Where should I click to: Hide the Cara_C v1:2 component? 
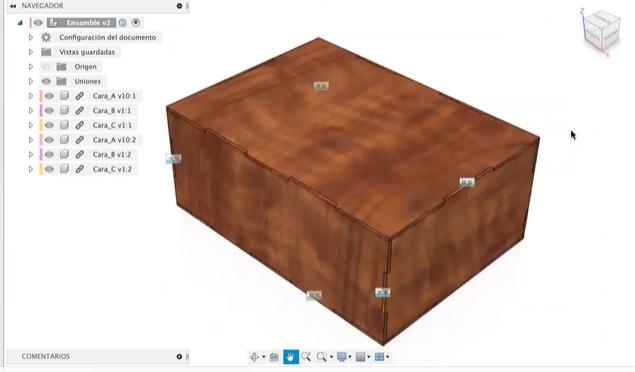pos(49,169)
